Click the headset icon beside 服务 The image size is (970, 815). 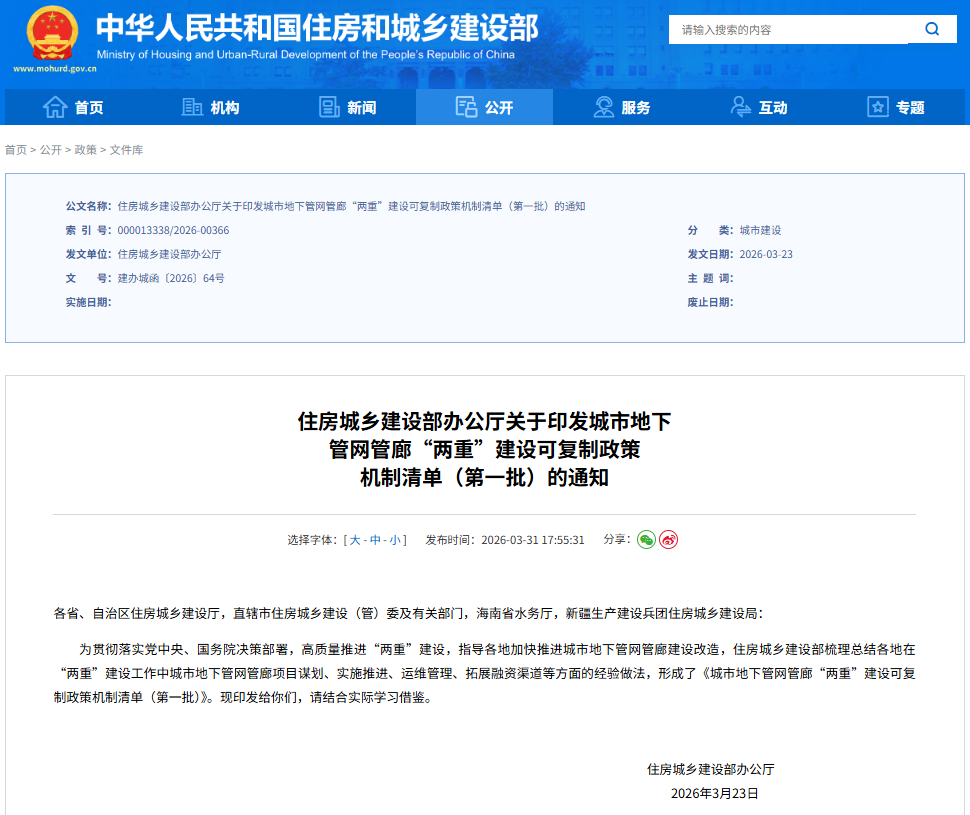pyautogui.click(x=603, y=107)
